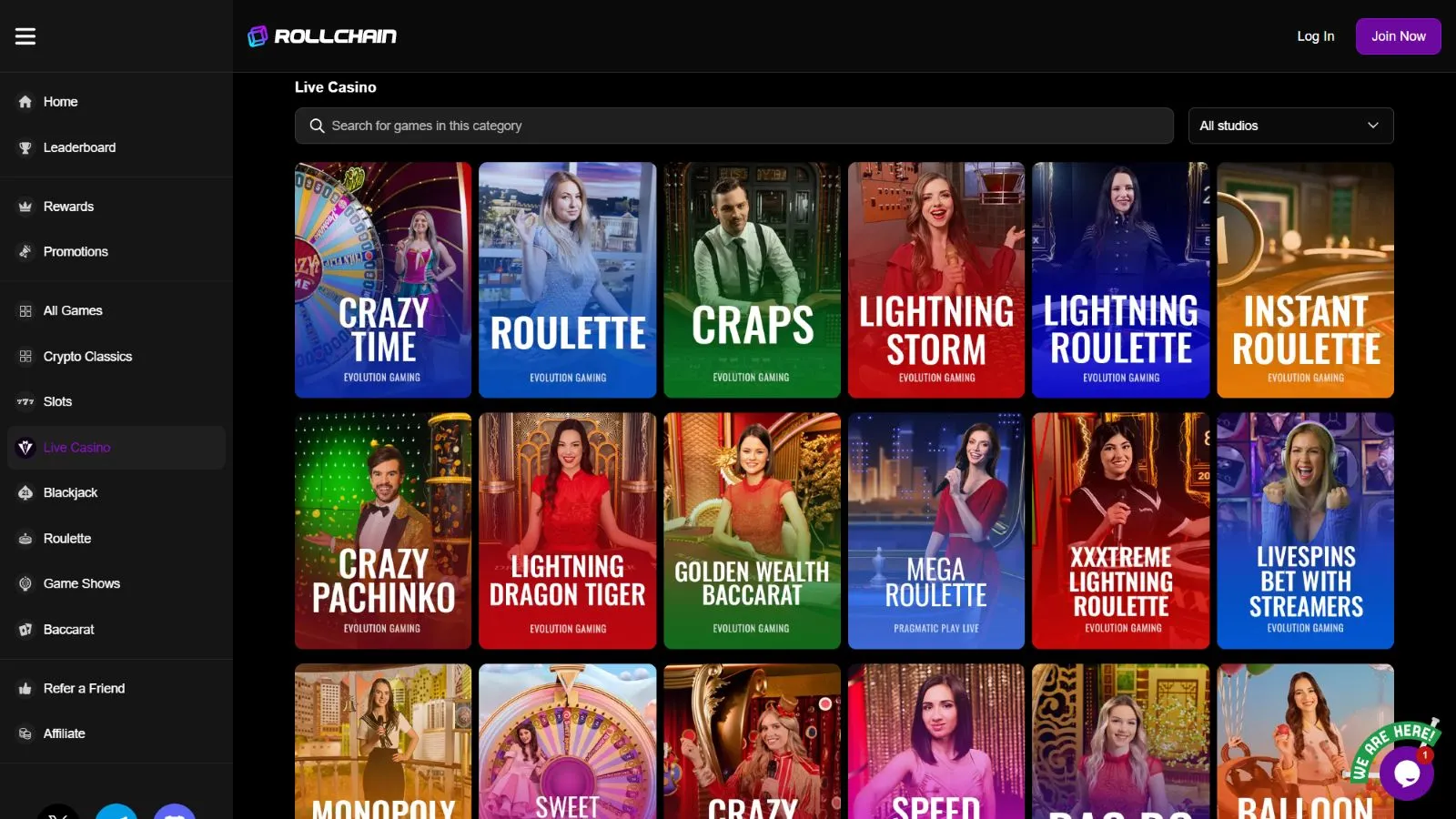
Task: Focus the game search field
Action: pos(733,126)
